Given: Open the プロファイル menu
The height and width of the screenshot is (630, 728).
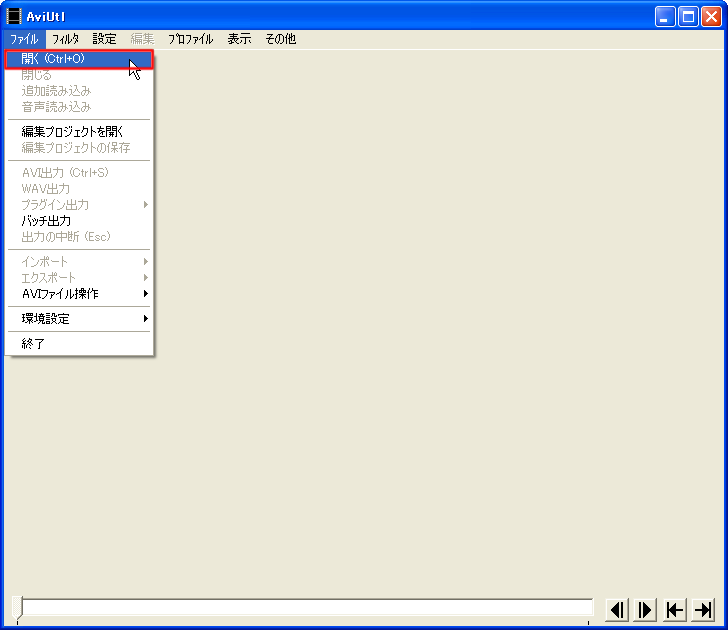Looking at the screenshot, I should click(x=190, y=39).
